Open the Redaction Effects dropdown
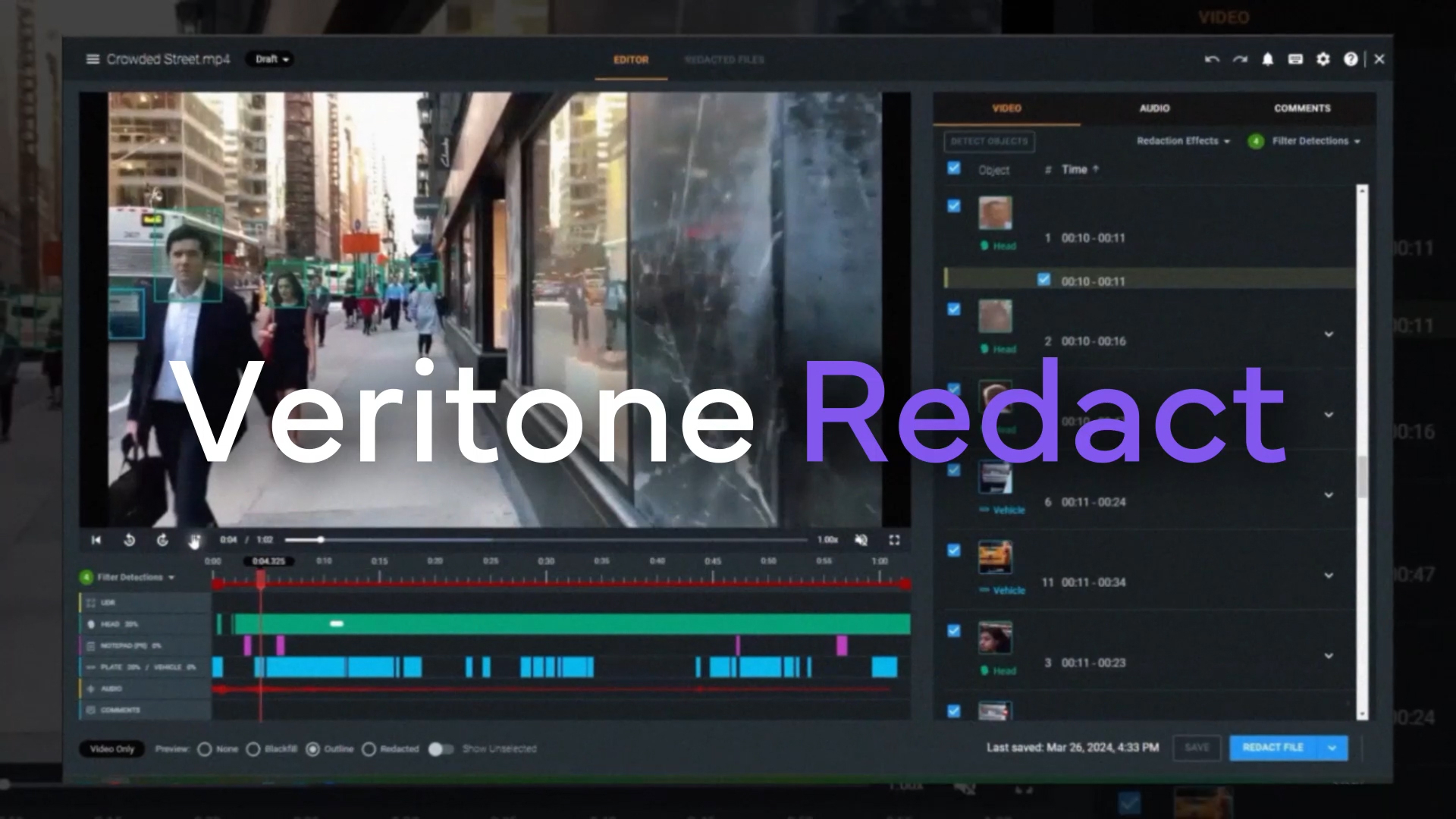 (x=1183, y=141)
